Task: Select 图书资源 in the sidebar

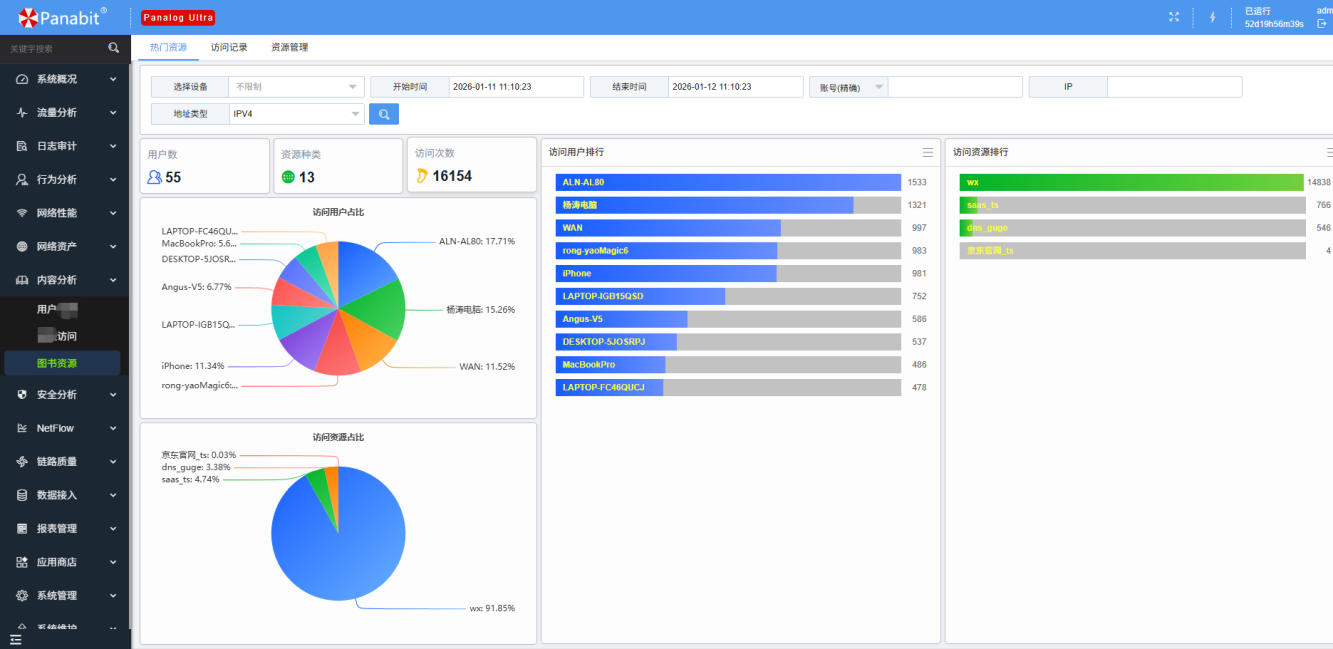Action: point(57,363)
